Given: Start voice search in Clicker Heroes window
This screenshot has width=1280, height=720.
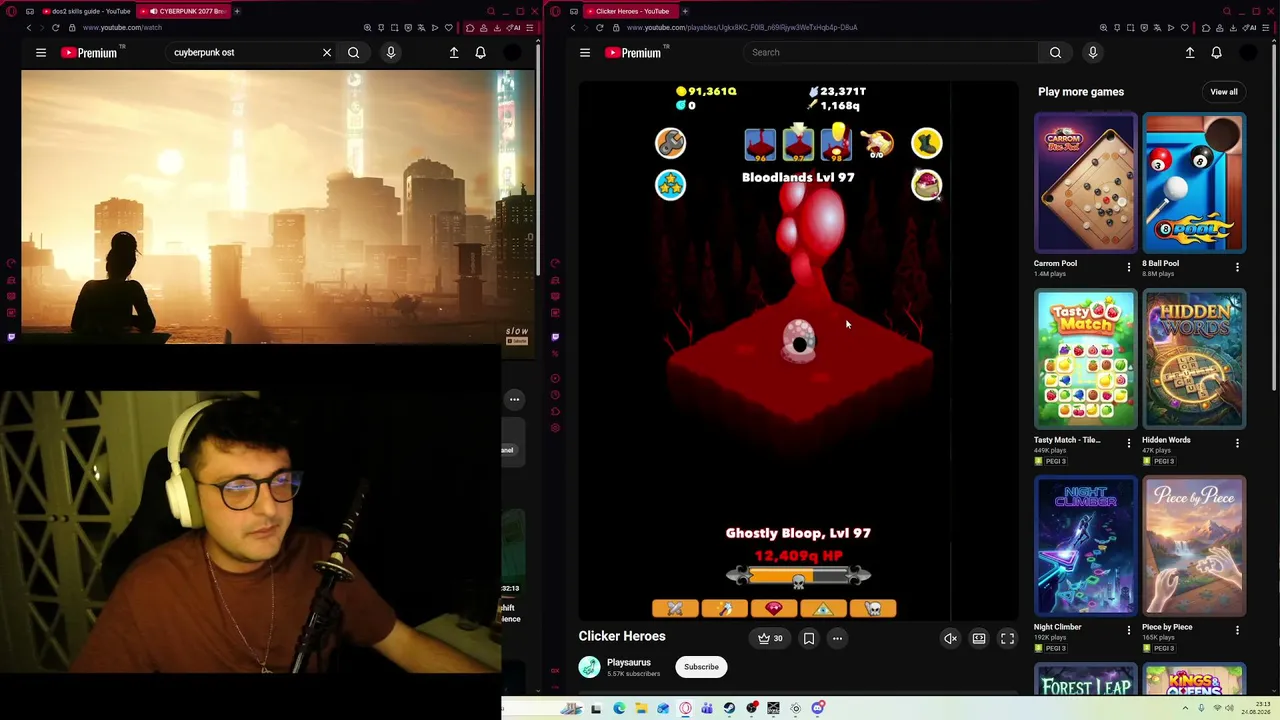Looking at the screenshot, I should tap(1093, 52).
